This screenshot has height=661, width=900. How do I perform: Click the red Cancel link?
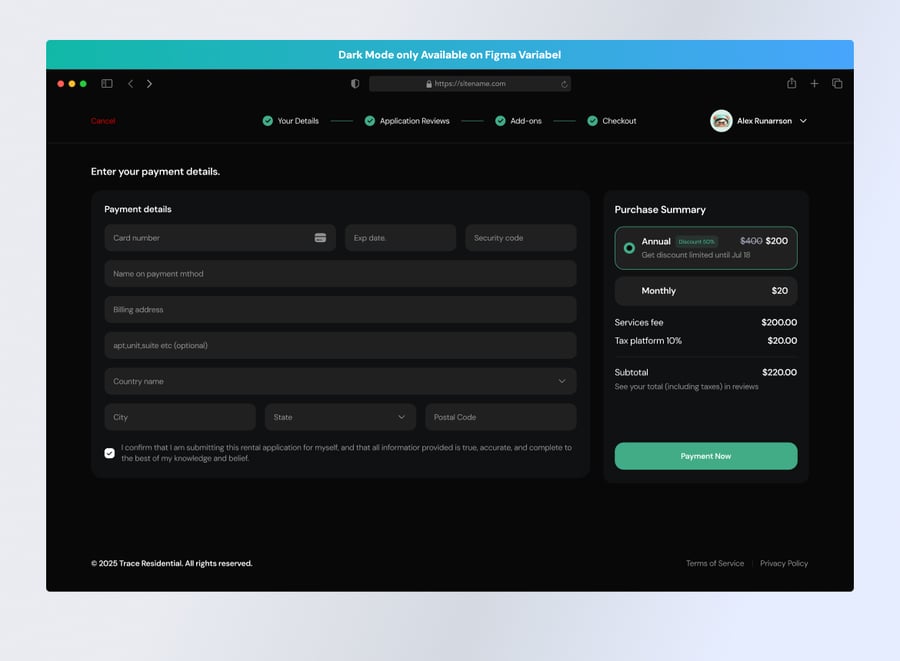coord(103,121)
